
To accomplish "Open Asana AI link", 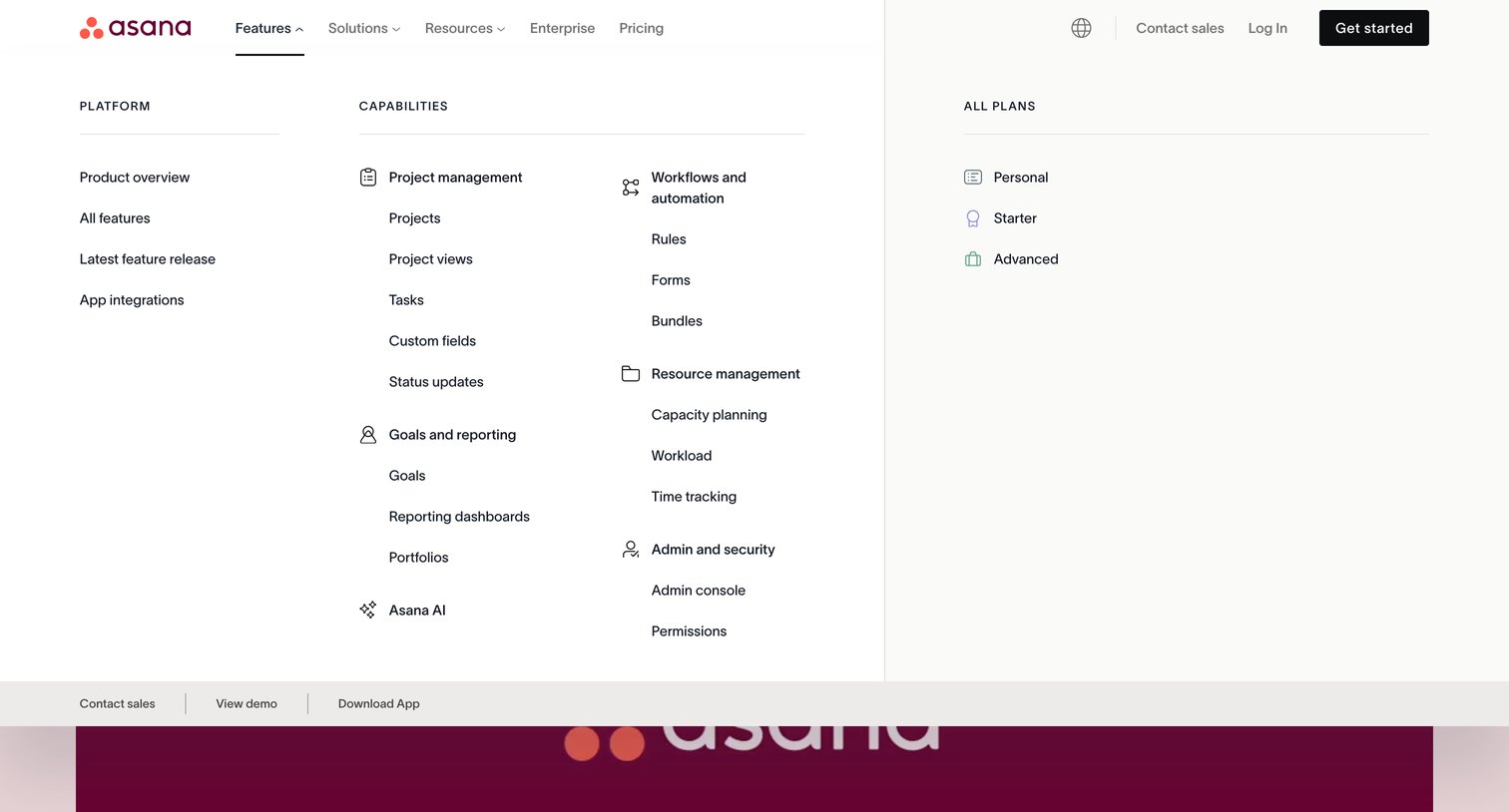I will [417, 610].
